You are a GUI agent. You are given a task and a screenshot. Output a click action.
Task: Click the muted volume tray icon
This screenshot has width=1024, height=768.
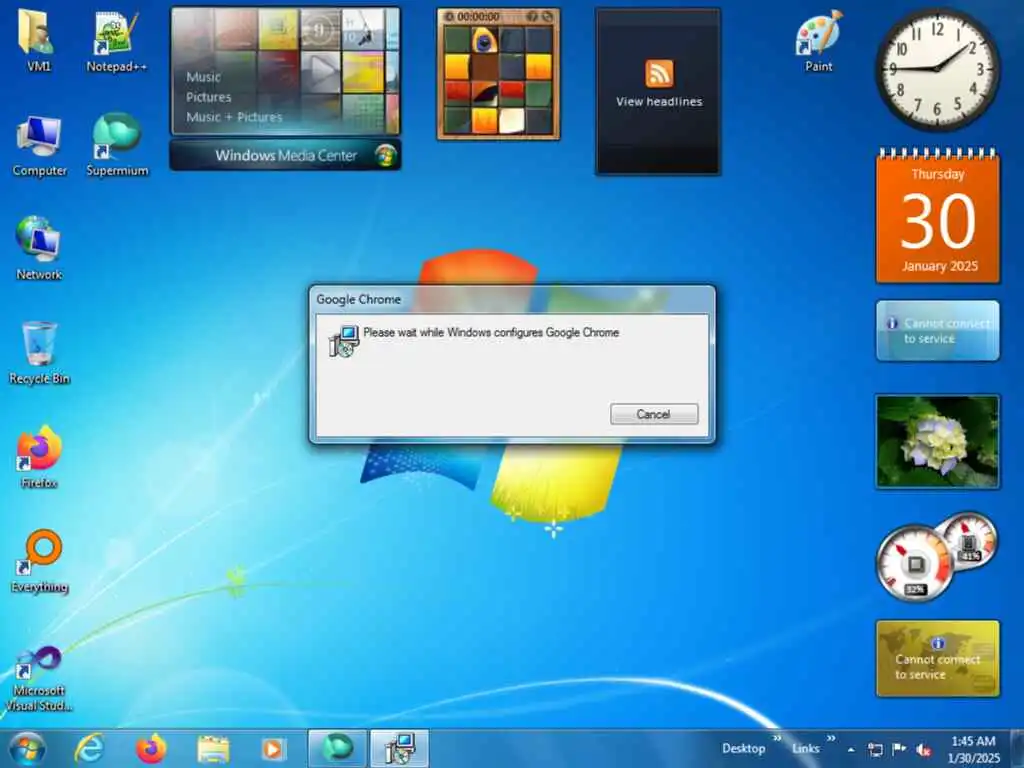pos(923,750)
